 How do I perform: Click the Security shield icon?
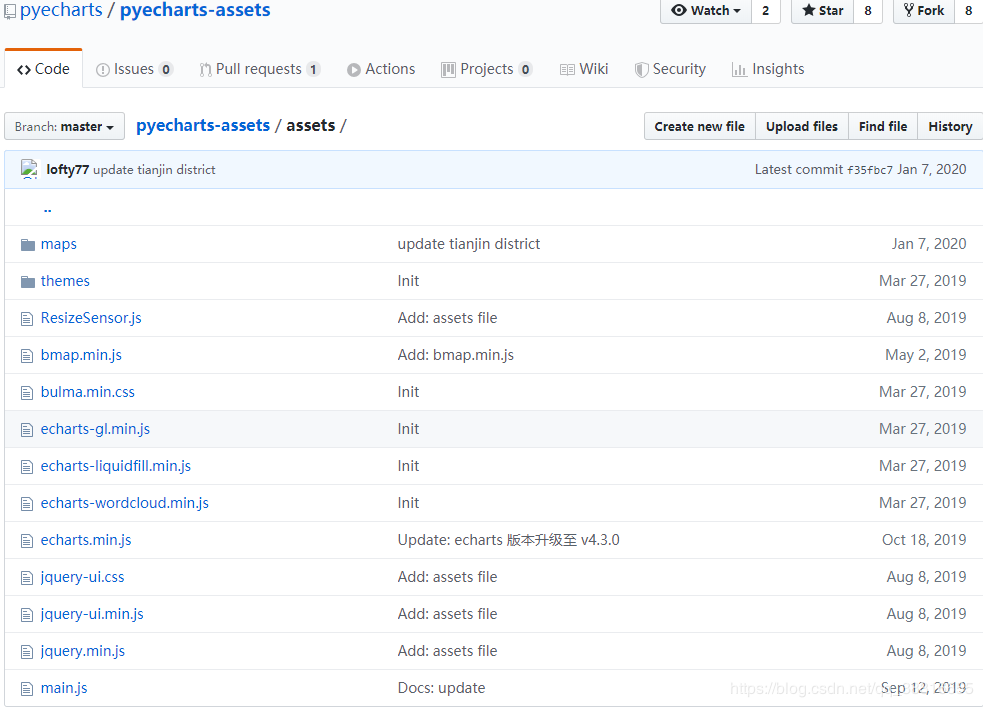pos(642,70)
